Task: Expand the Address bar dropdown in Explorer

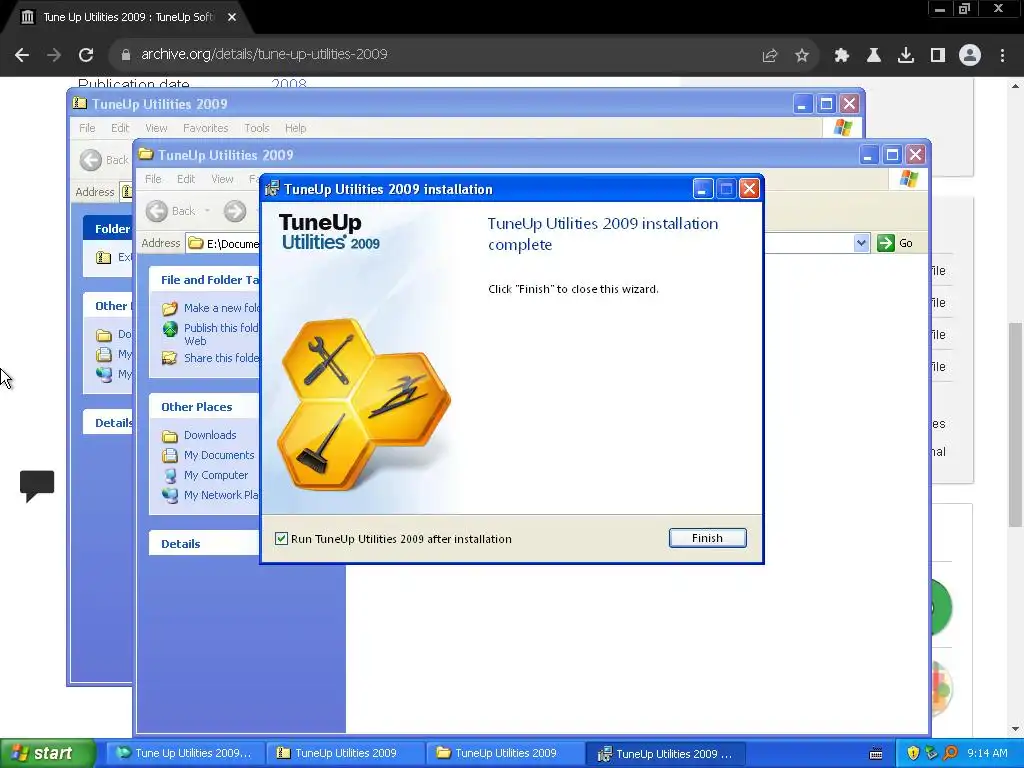Action: tap(861, 243)
